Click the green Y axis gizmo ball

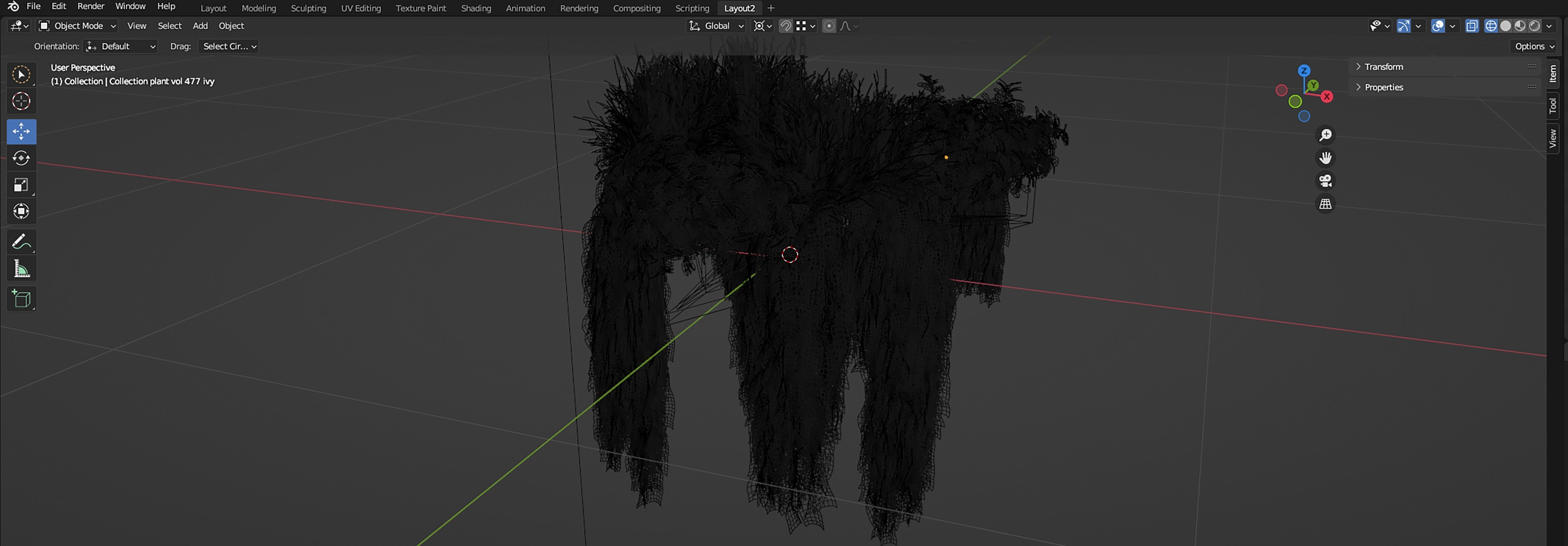[1313, 86]
